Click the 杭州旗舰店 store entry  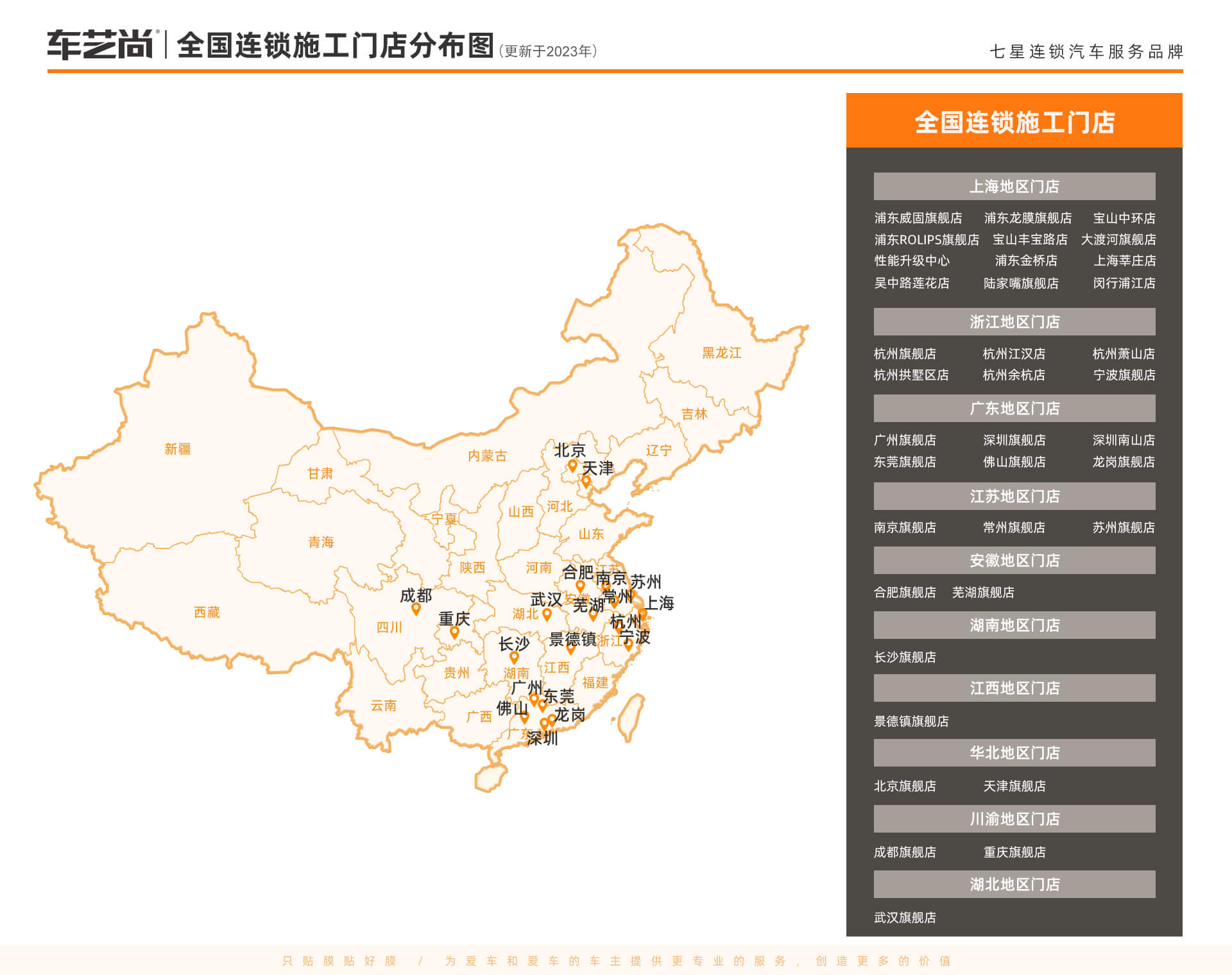[905, 353]
